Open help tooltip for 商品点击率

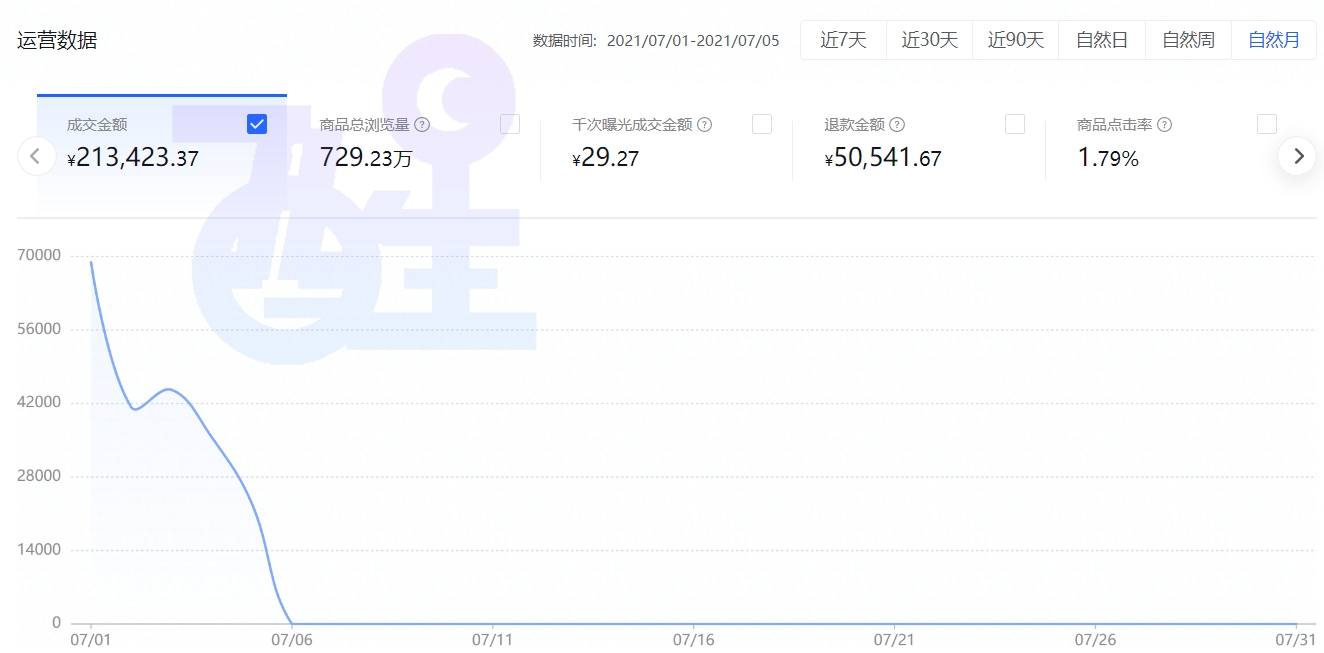[1164, 124]
